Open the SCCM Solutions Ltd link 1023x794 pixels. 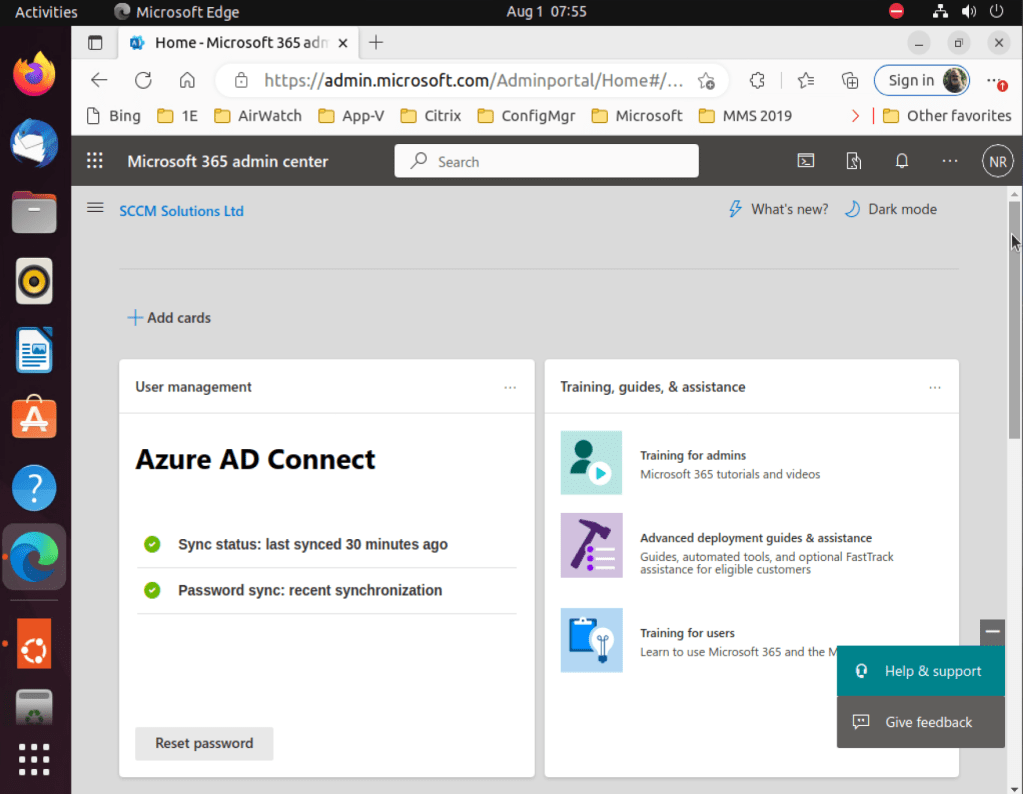[181, 211]
